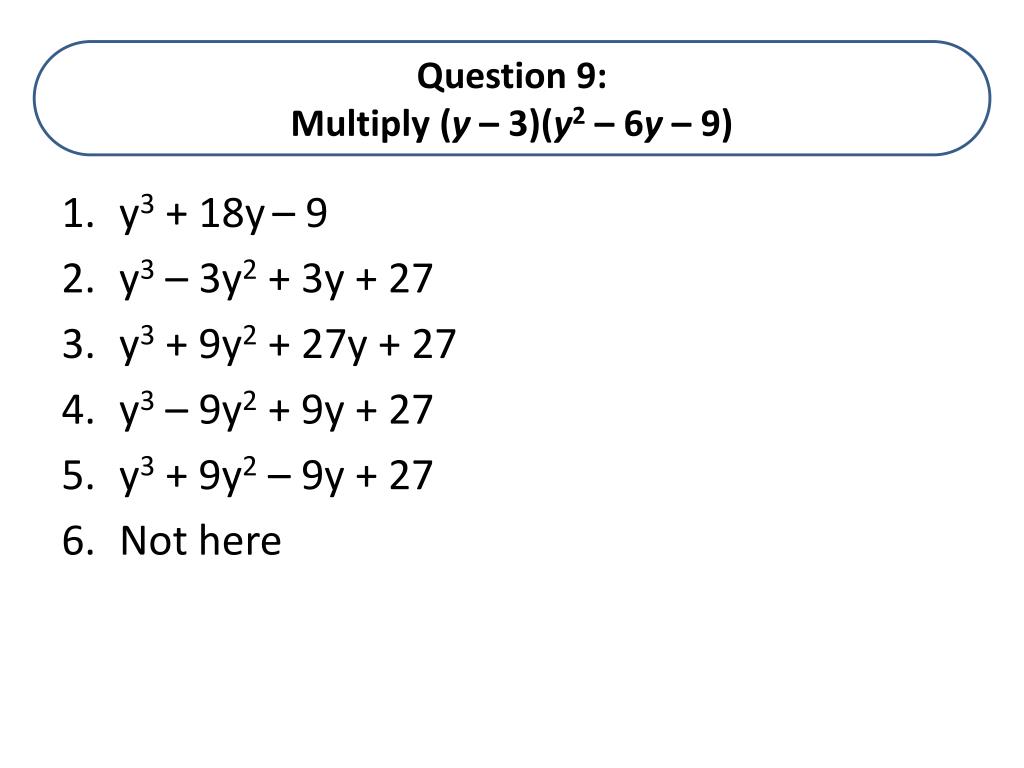Click 18y term in answer 1
1024x768 pixels.
pos(232,214)
